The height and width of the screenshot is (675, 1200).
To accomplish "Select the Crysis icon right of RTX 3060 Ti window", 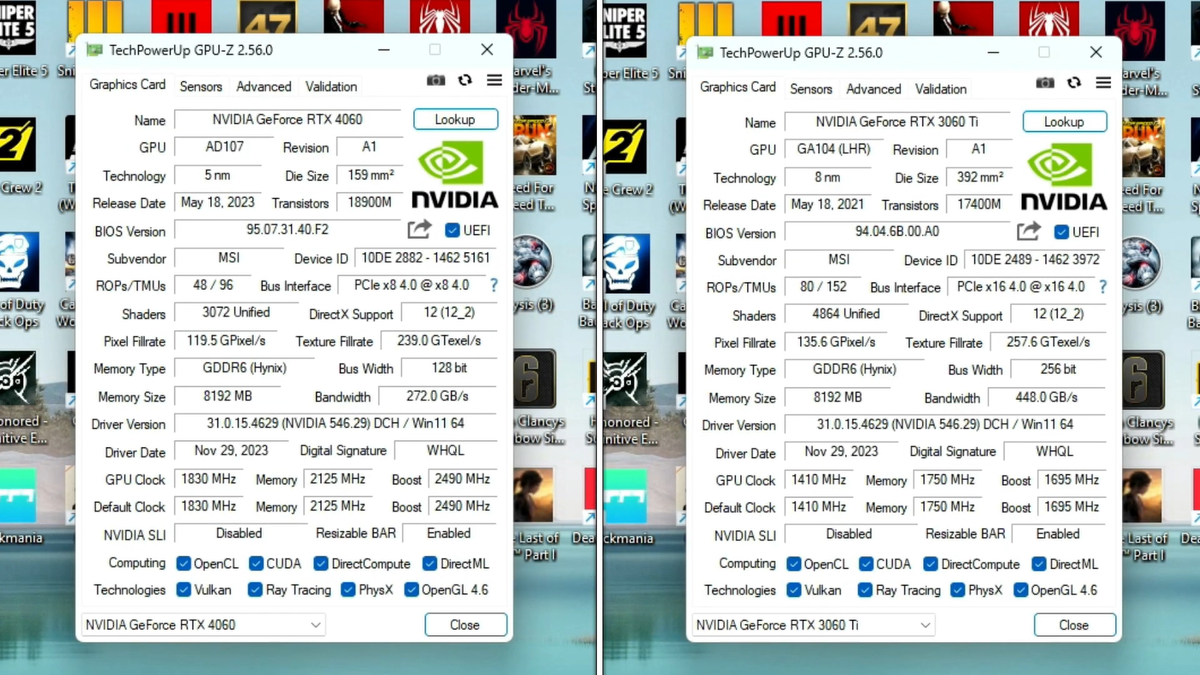I will [x=1144, y=263].
